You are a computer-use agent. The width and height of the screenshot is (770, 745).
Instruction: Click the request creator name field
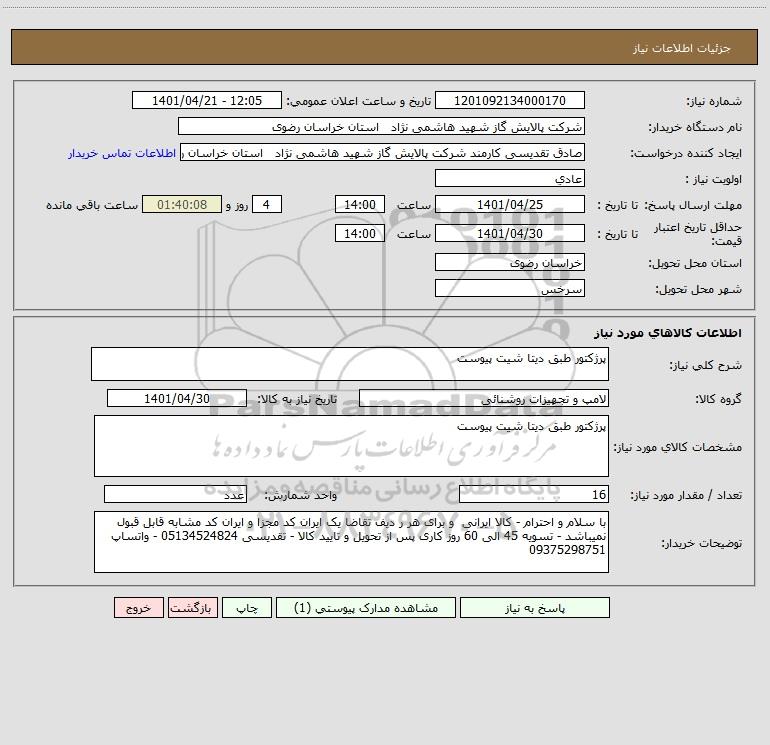click(383, 152)
